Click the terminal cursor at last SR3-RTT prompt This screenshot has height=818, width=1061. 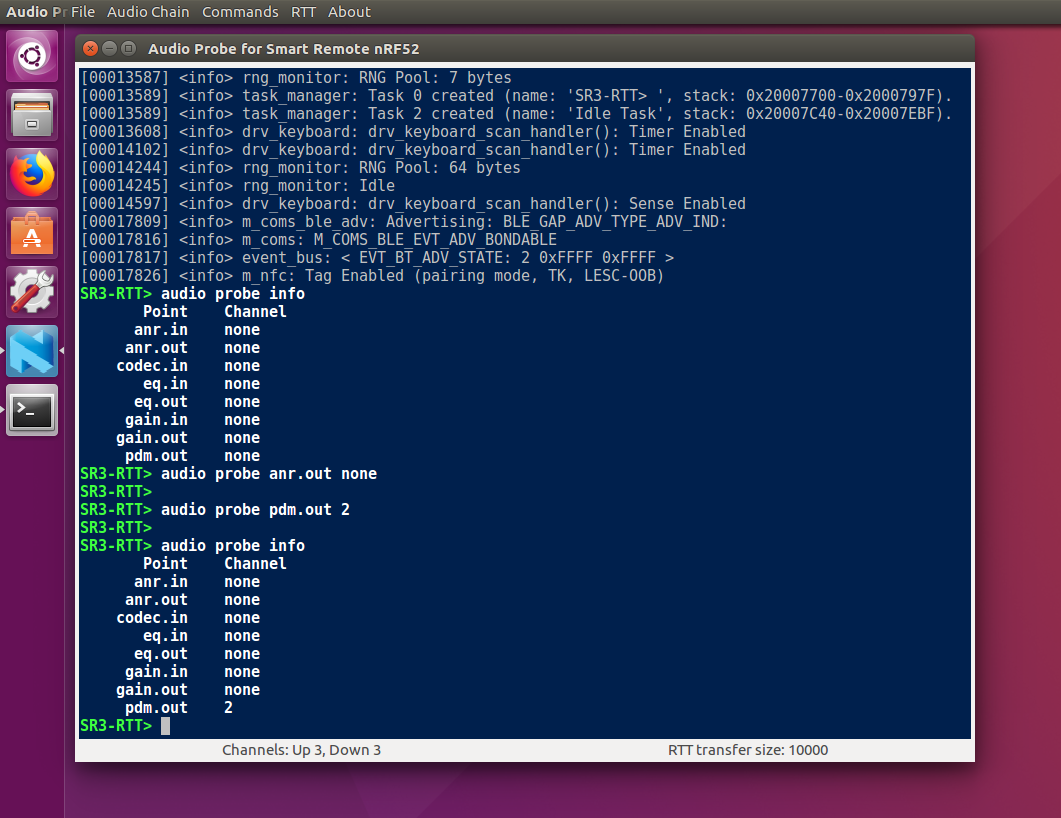point(165,726)
